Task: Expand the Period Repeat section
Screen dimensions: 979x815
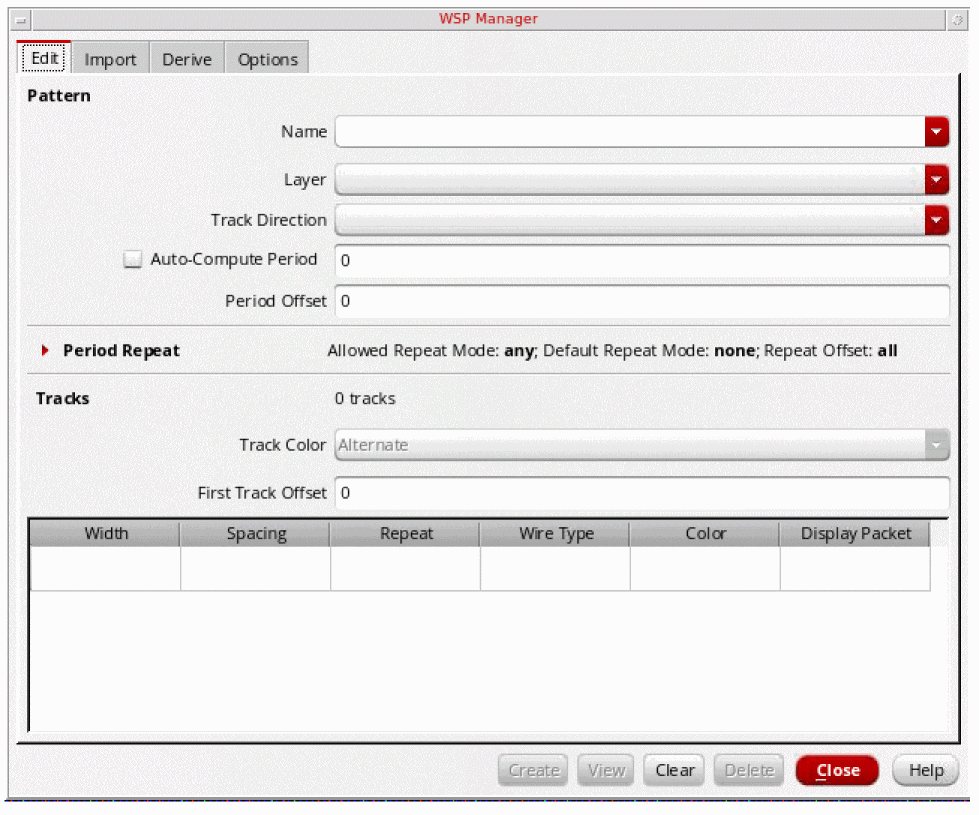Action: point(45,350)
